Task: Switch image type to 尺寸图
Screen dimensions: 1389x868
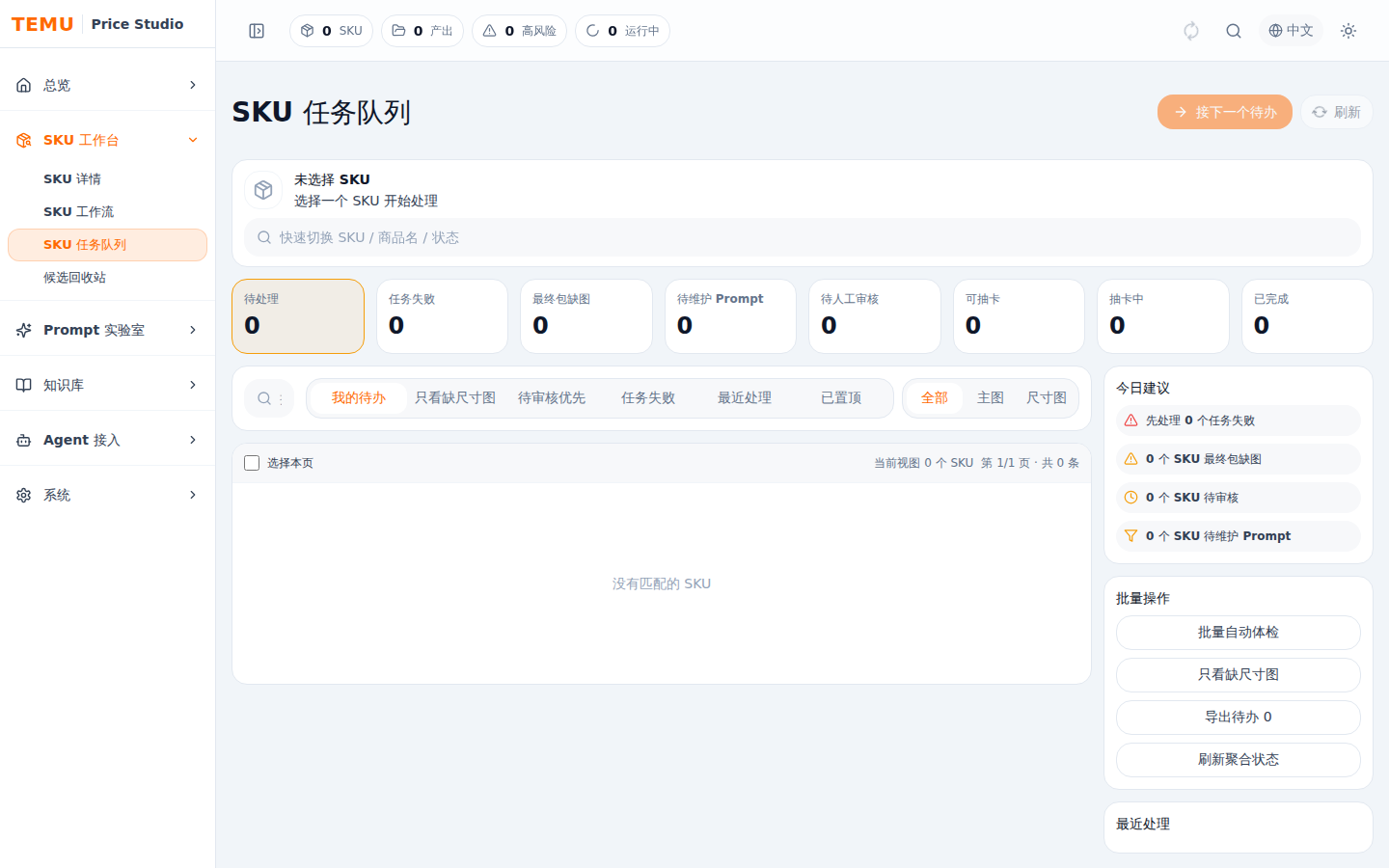Action: tap(1047, 398)
